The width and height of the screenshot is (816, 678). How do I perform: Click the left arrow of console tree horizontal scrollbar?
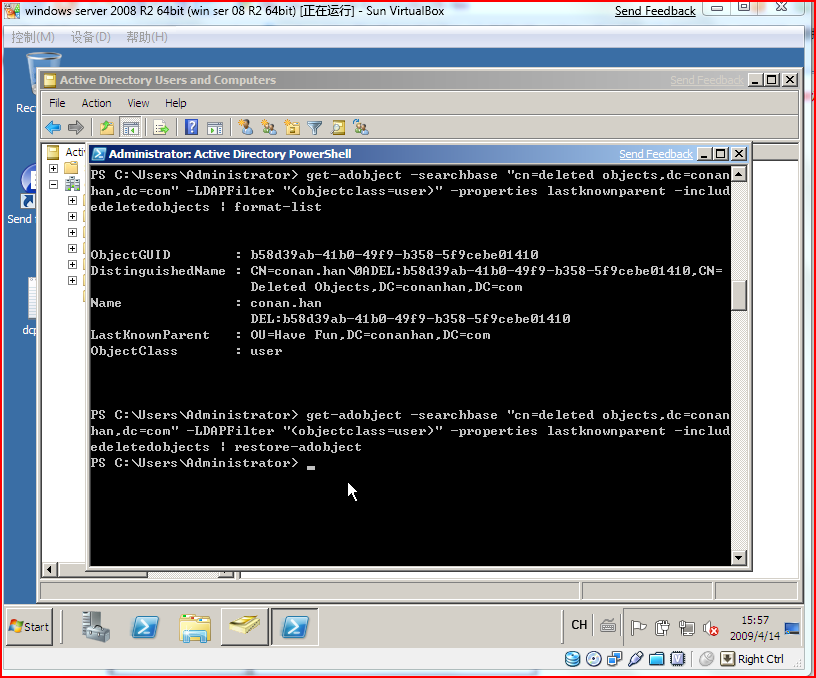coord(49,570)
